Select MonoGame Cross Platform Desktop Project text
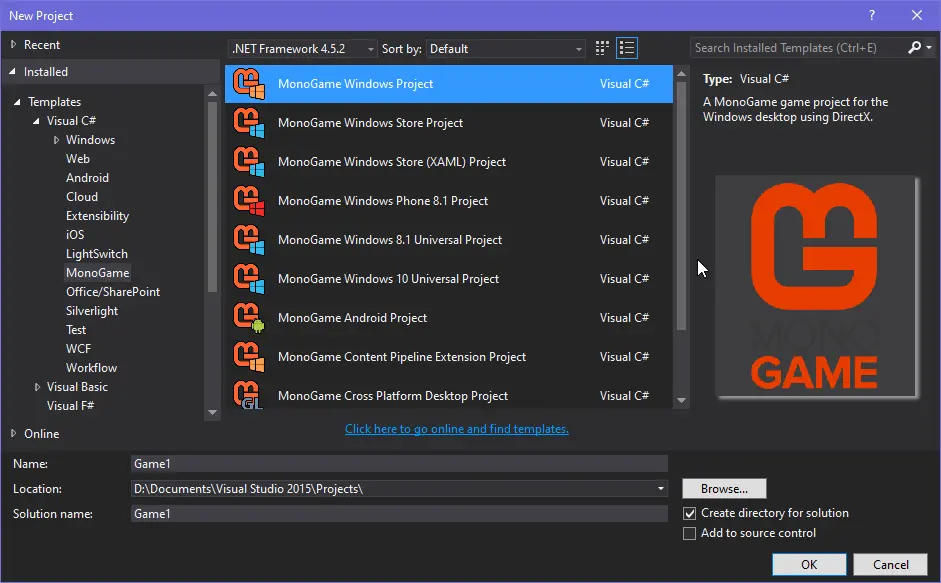Viewport: 941px width, 583px height. [x=392, y=396]
